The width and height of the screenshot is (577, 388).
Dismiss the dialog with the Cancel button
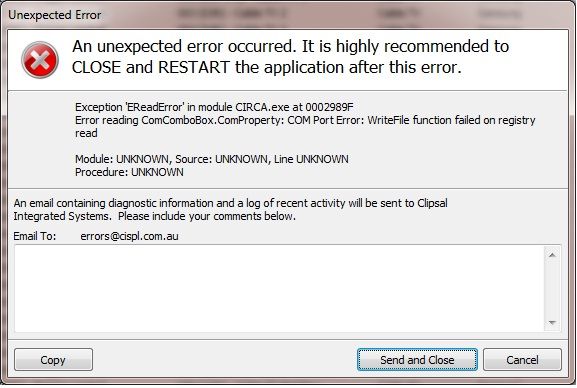tap(522, 360)
